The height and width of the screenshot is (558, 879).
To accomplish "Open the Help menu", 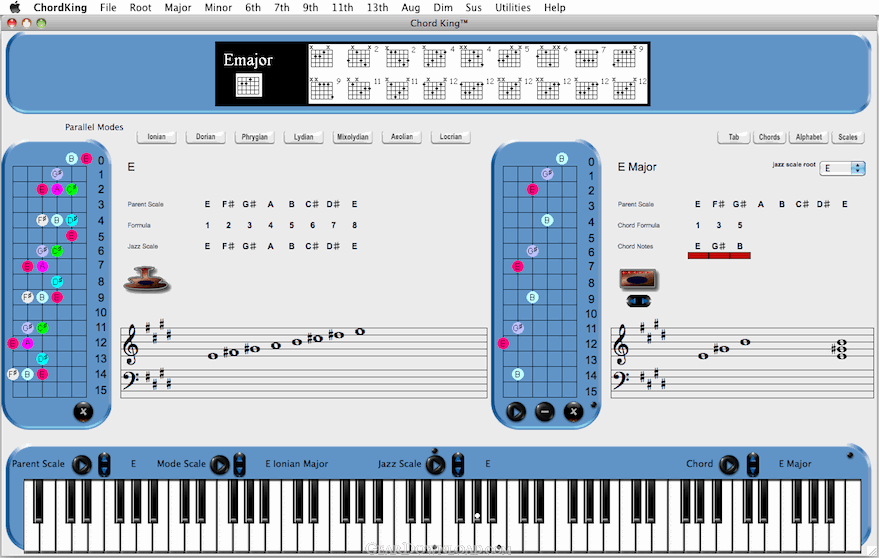I will point(554,7).
